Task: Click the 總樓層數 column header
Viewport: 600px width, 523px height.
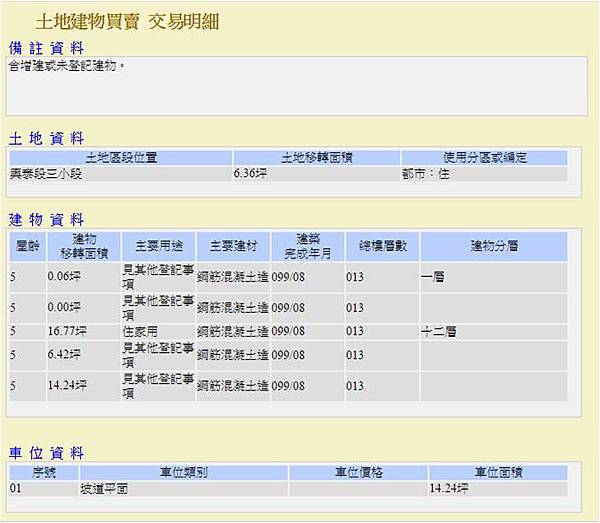Action: [x=382, y=246]
